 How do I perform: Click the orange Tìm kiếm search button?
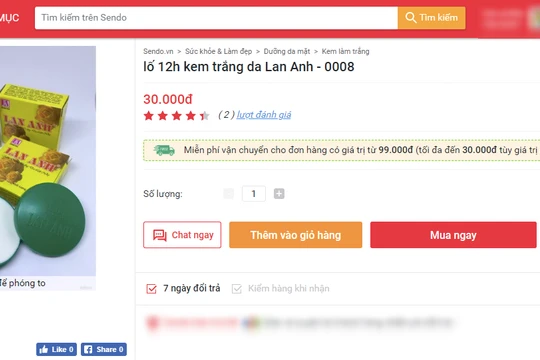[x=432, y=18]
